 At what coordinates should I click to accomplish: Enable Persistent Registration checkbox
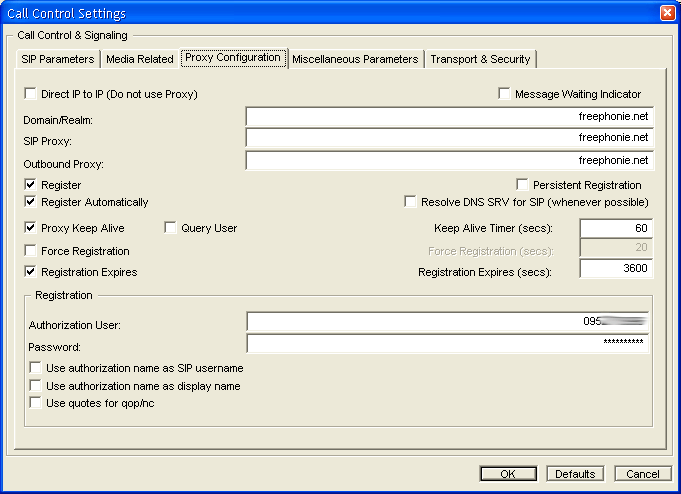[x=523, y=185]
